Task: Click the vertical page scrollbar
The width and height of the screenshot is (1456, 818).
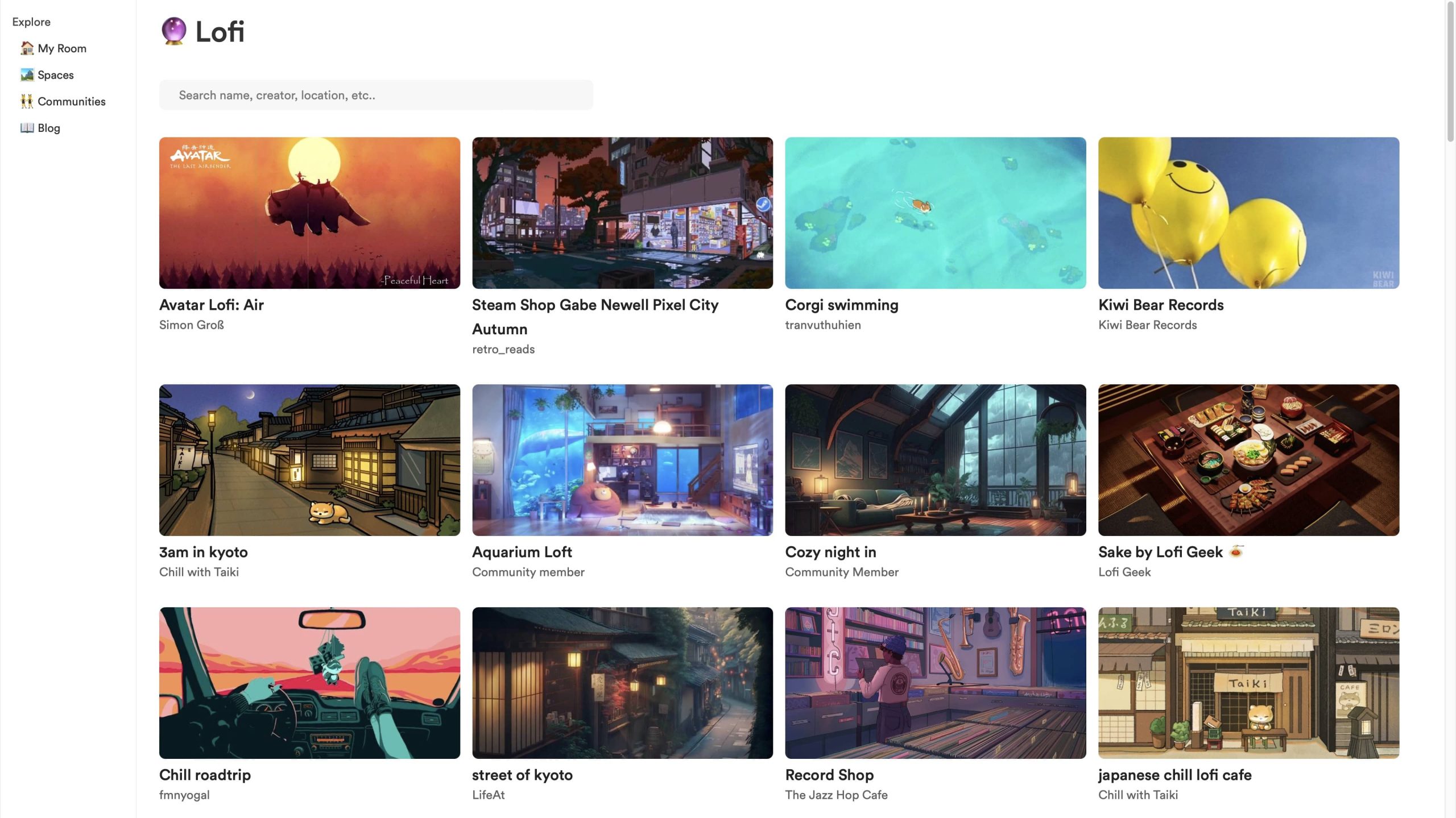Action: (x=1450, y=71)
